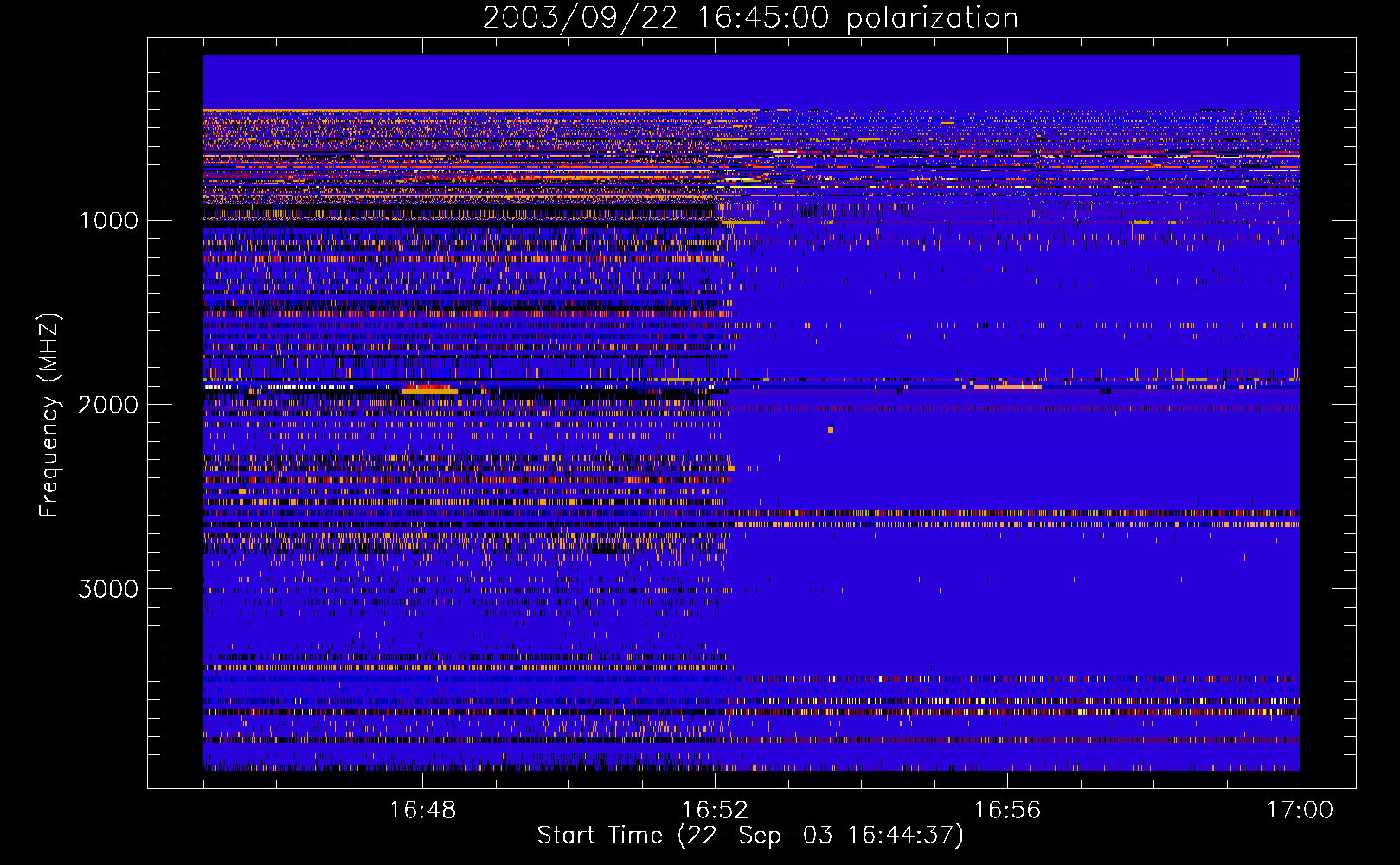Viewport: 1400px width, 865px height.
Task: Click the 'Start Time (22-Sep-03 16:44:37)' label
Action: (x=750, y=836)
